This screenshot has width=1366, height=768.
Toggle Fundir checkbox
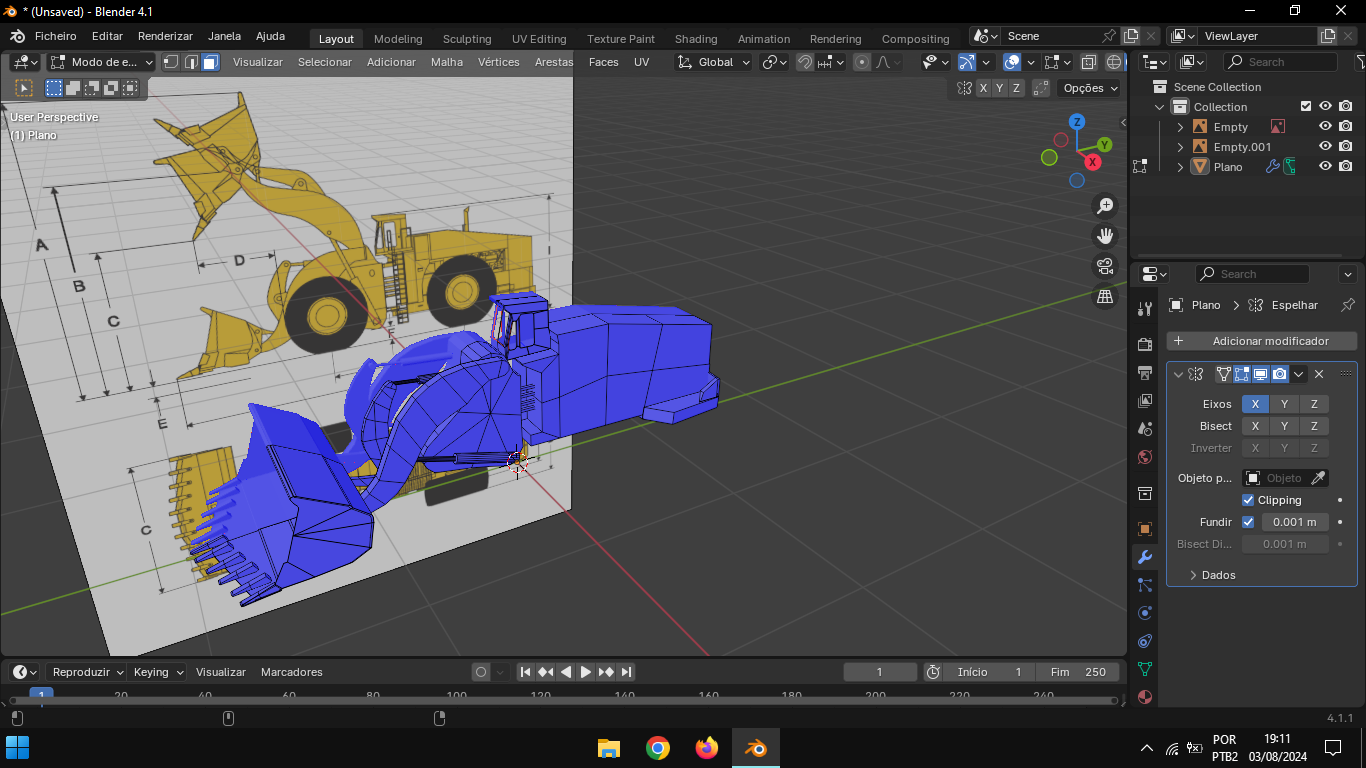1248,522
